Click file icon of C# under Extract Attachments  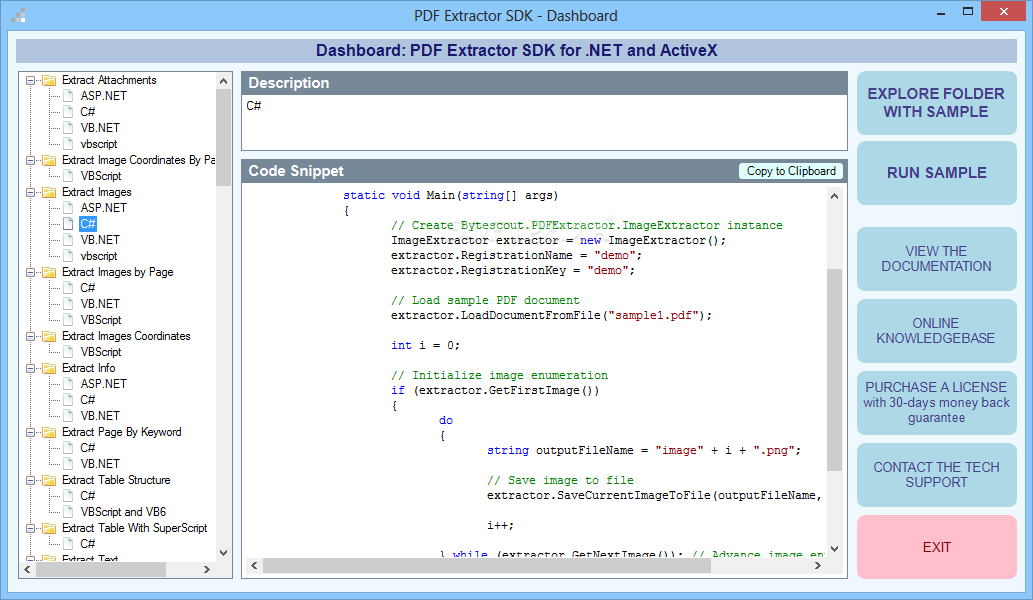[68, 111]
